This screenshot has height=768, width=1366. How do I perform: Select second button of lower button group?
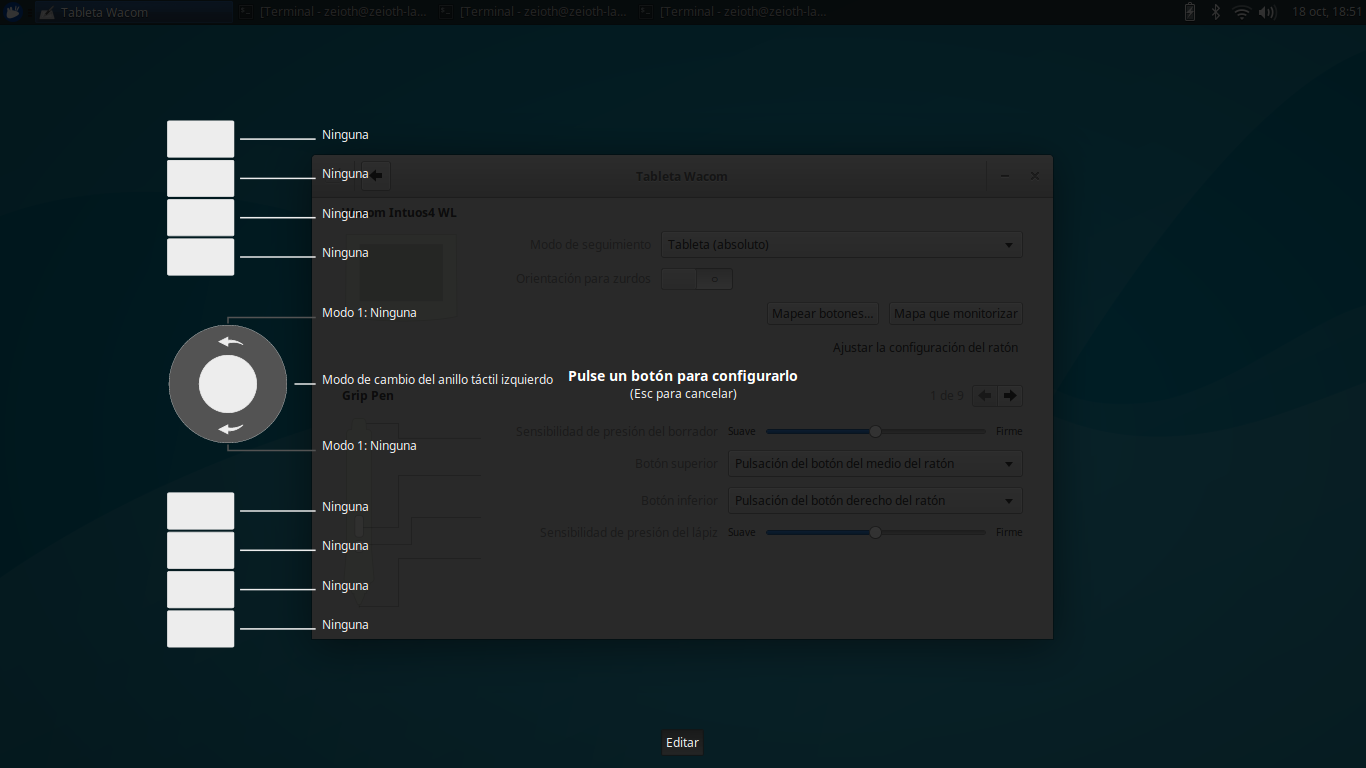point(200,550)
